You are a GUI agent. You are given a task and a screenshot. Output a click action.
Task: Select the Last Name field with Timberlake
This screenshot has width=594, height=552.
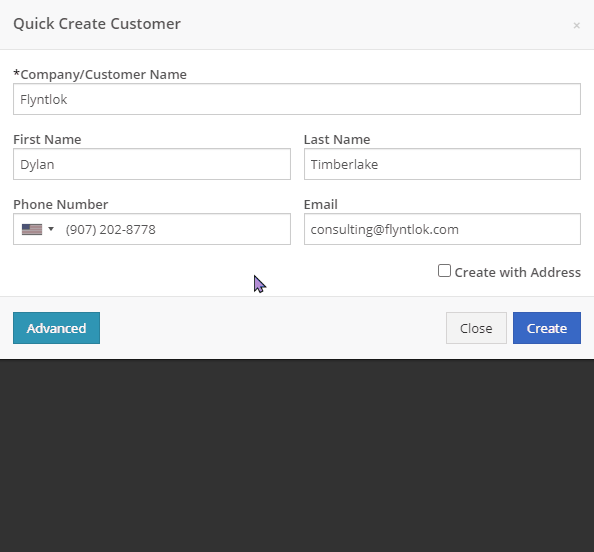pos(442,164)
